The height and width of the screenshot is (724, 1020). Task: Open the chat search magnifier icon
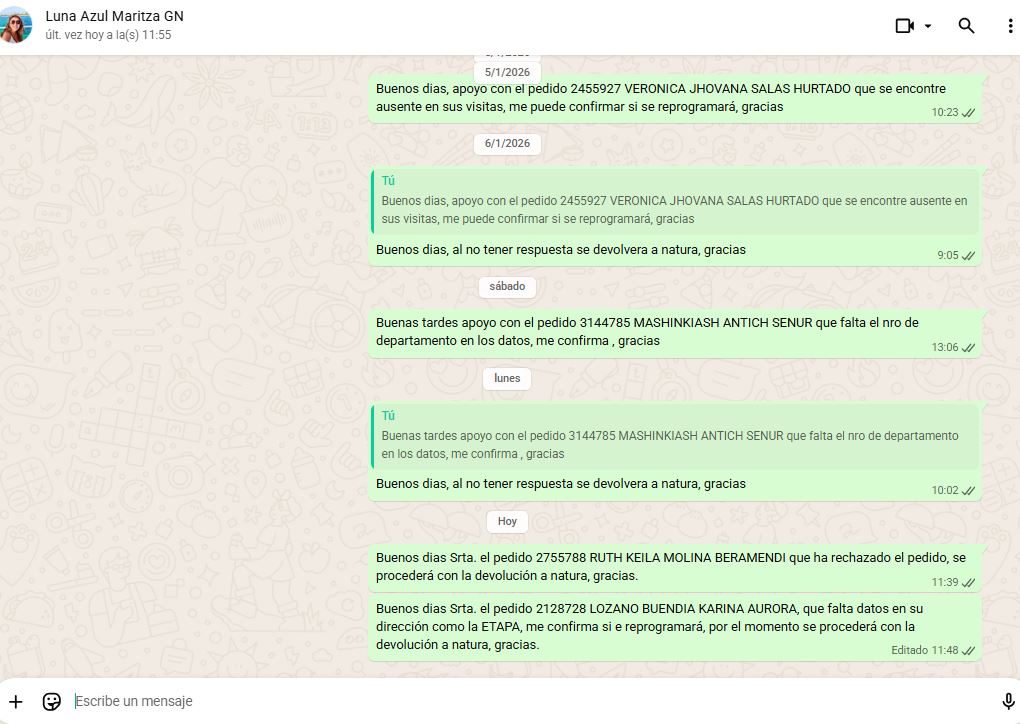point(966,26)
